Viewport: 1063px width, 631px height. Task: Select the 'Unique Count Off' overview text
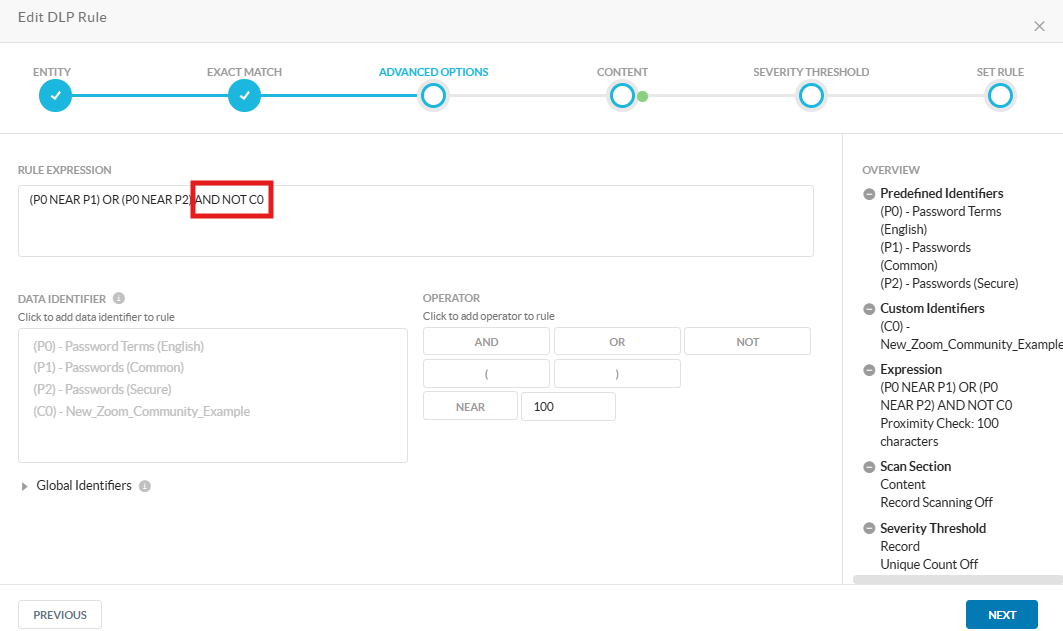pos(929,564)
